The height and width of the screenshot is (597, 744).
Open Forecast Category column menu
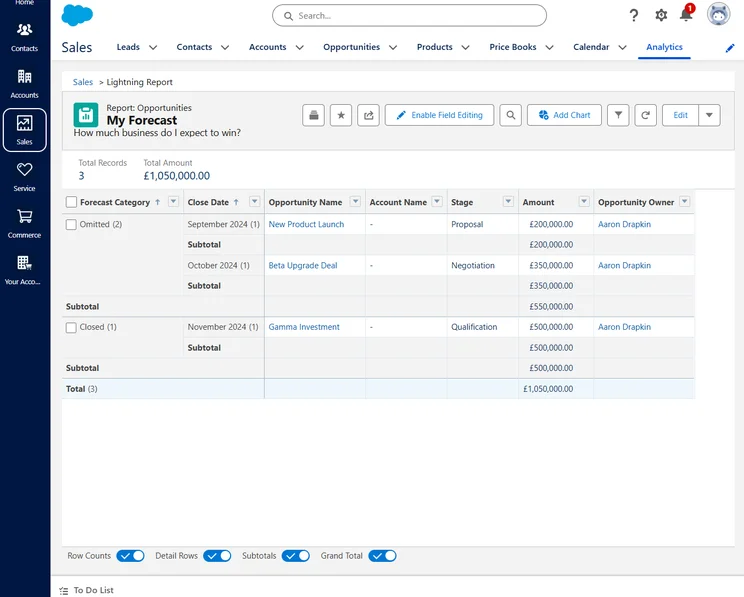[x=174, y=201]
